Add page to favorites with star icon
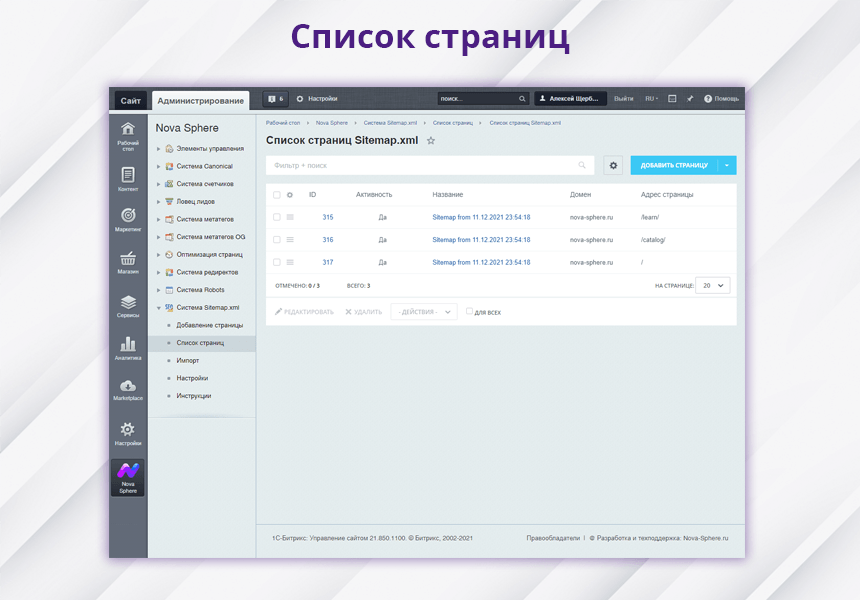This screenshot has width=860, height=600. pyautogui.click(x=431, y=141)
